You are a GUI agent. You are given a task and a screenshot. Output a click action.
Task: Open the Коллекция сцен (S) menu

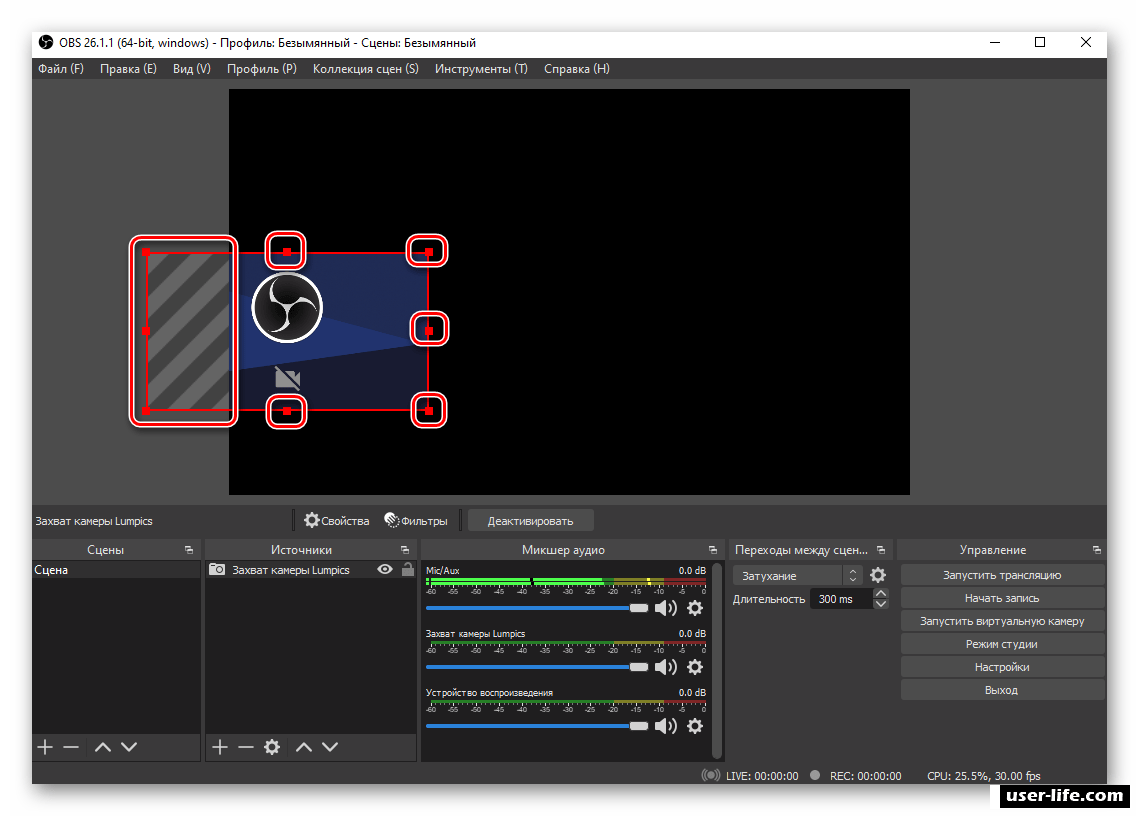pos(365,68)
